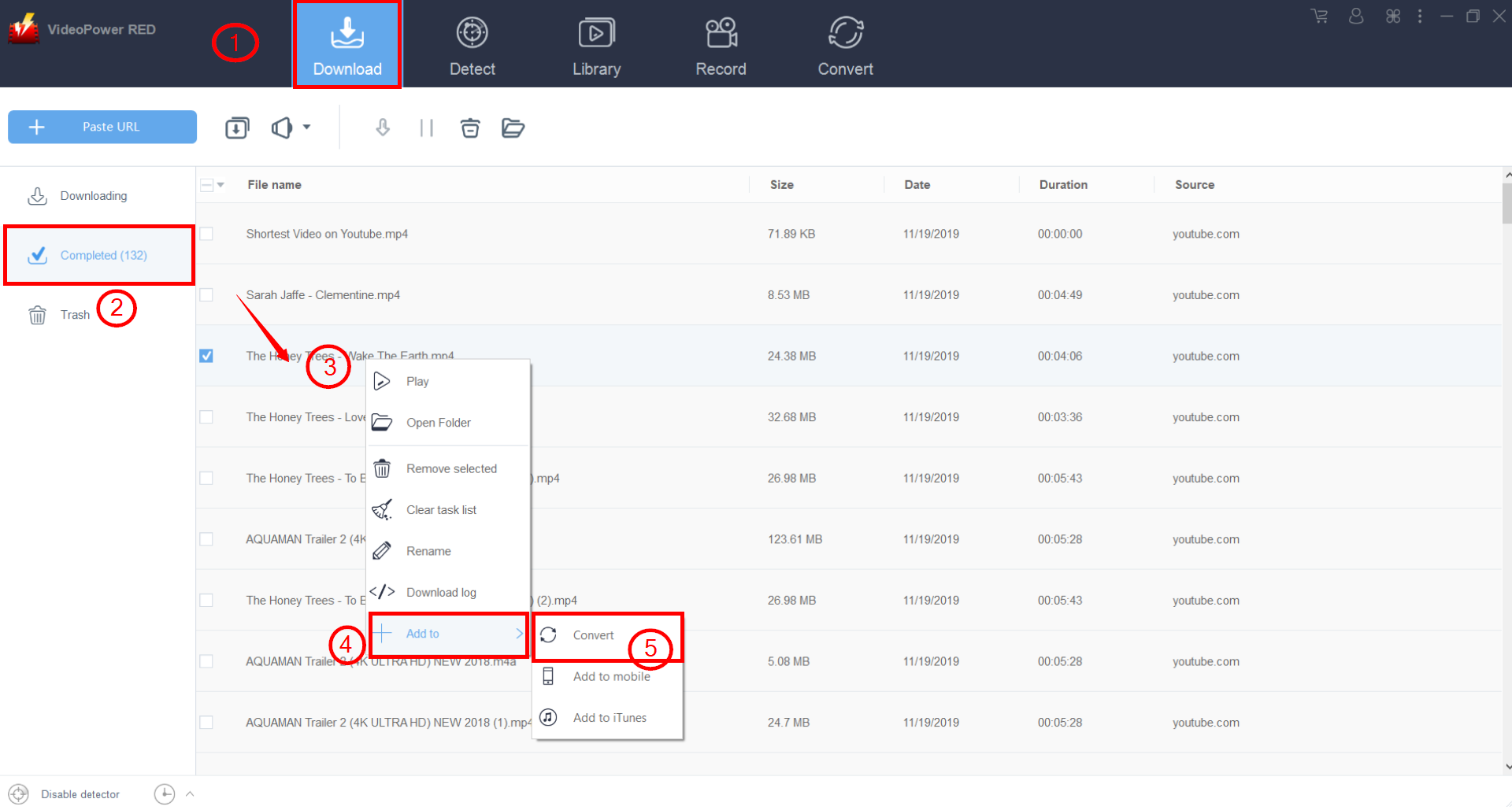Click the user account icon in title bar

(1355, 16)
